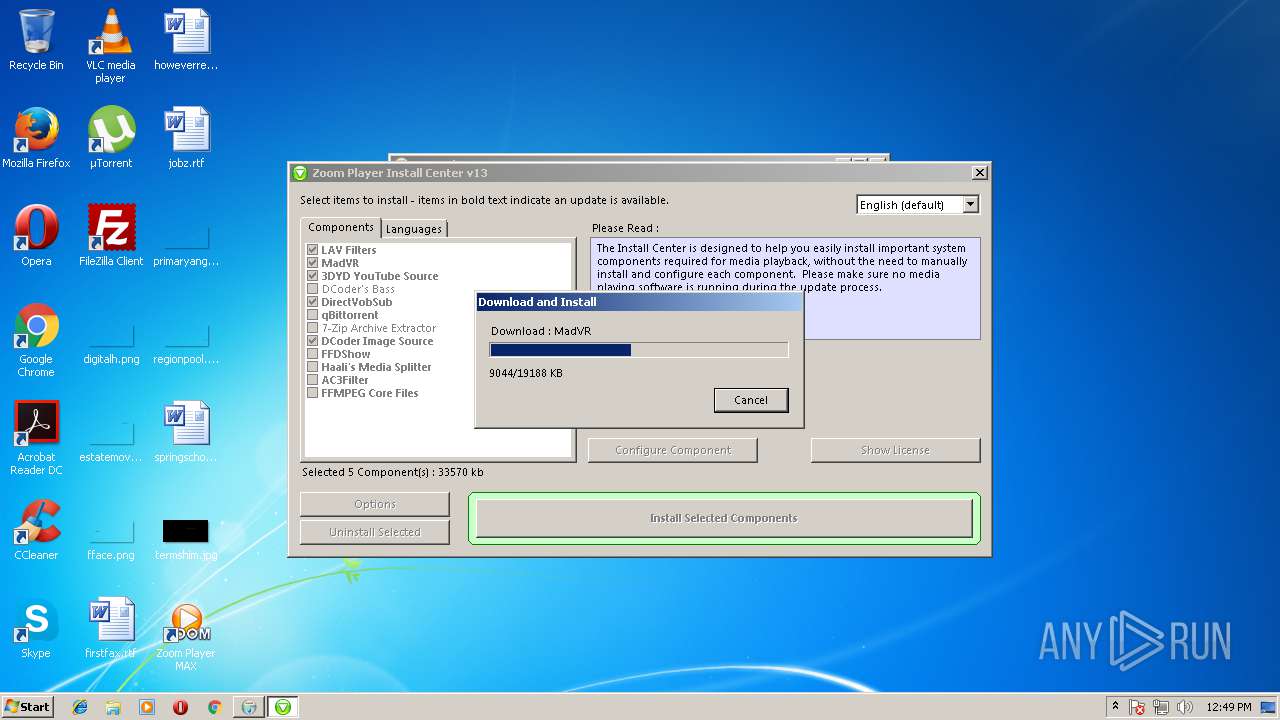The width and height of the screenshot is (1280, 720).
Task: Open Mozilla Firefox shortcut
Action: coord(36,138)
